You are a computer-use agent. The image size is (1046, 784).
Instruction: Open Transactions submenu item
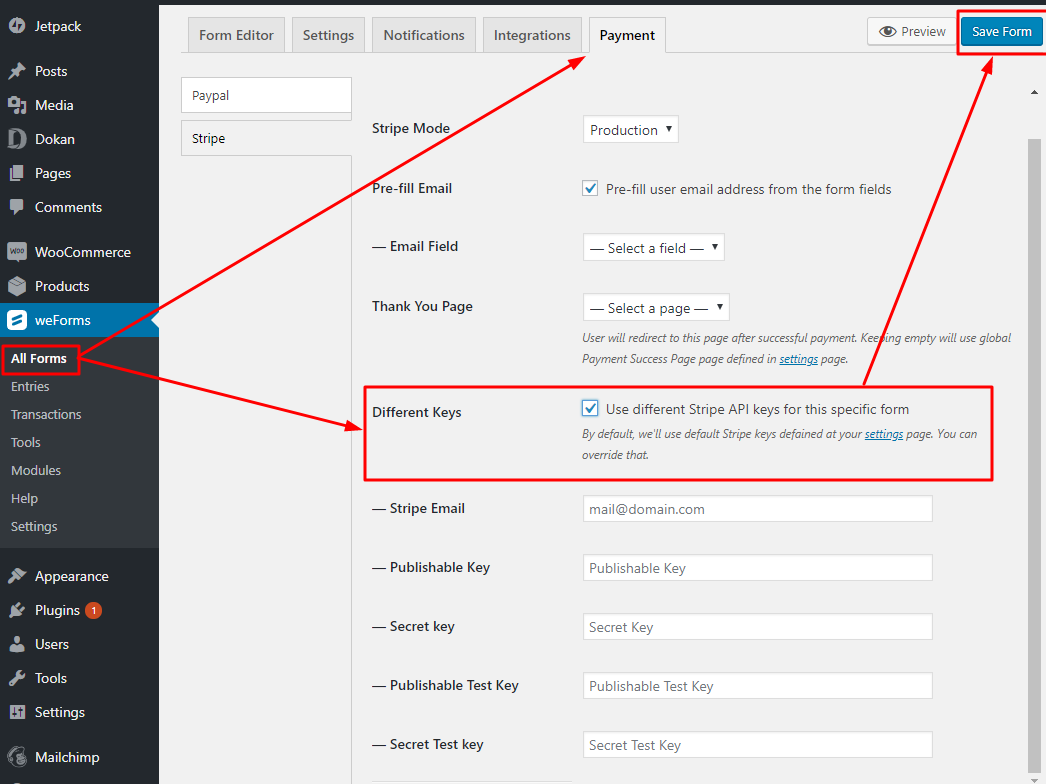(46, 414)
